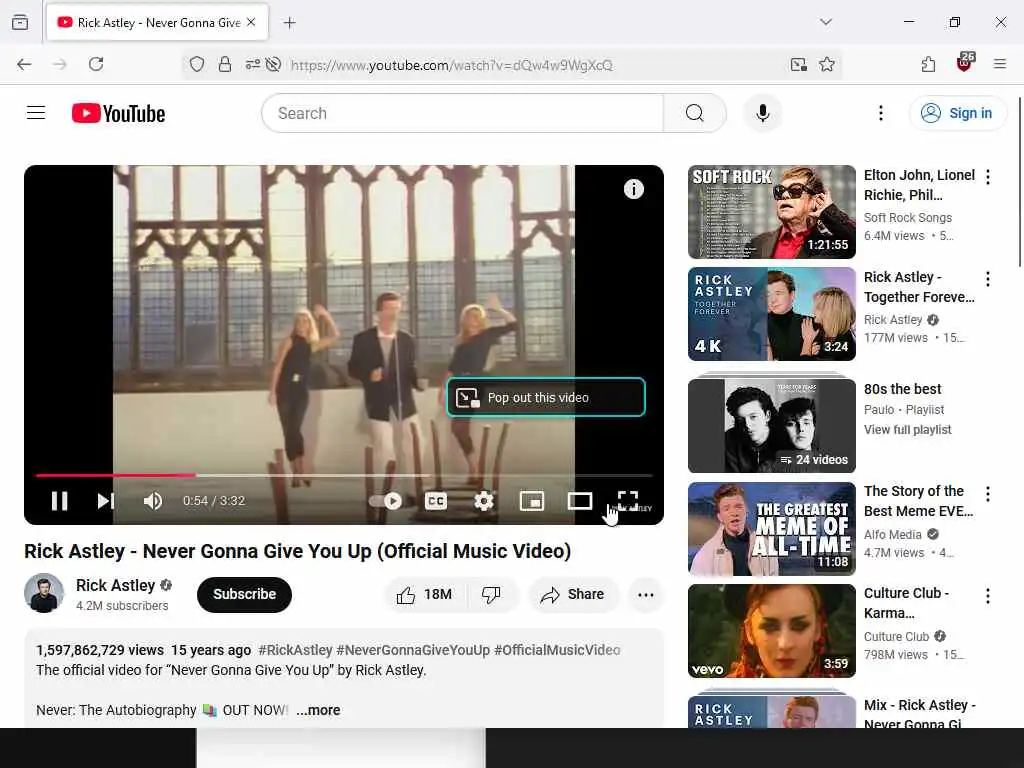Screen dimensions: 1024x768
Task: Open browser extensions puzzle icon
Action: [928, 64]
